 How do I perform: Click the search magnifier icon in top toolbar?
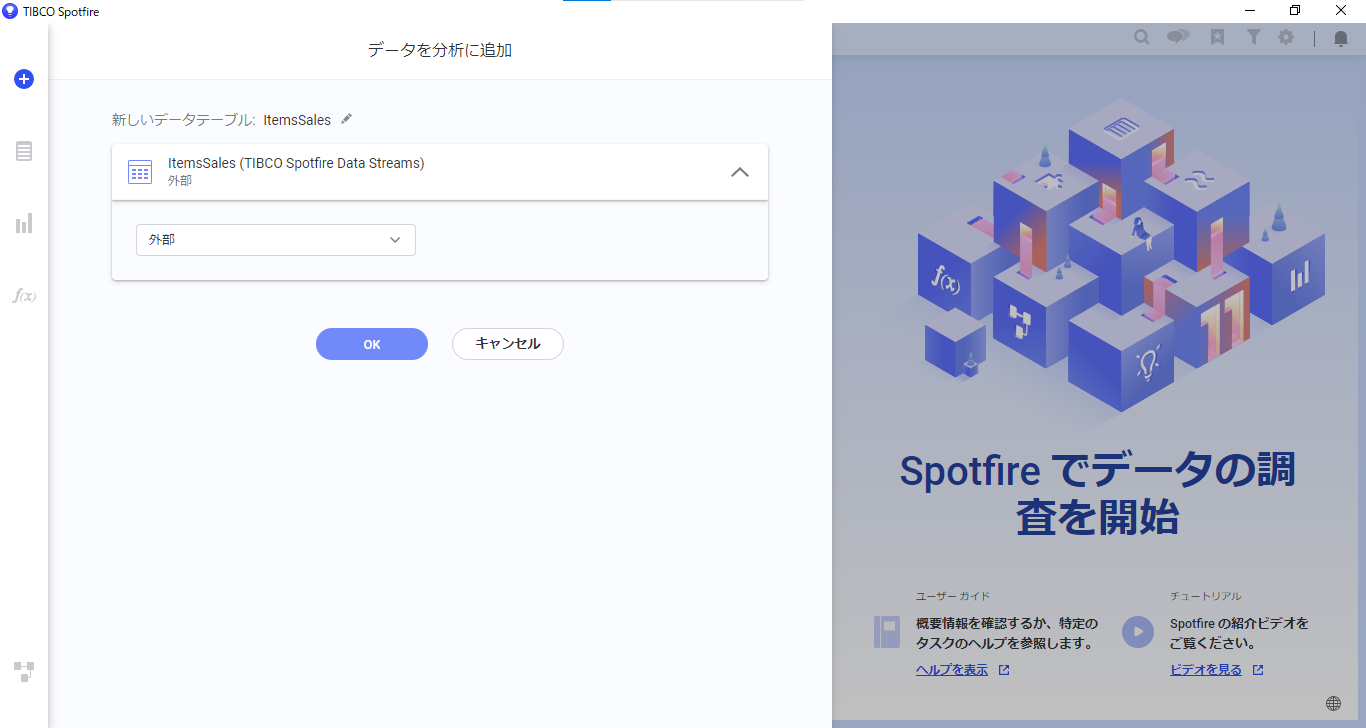[x=1141, y=37]
